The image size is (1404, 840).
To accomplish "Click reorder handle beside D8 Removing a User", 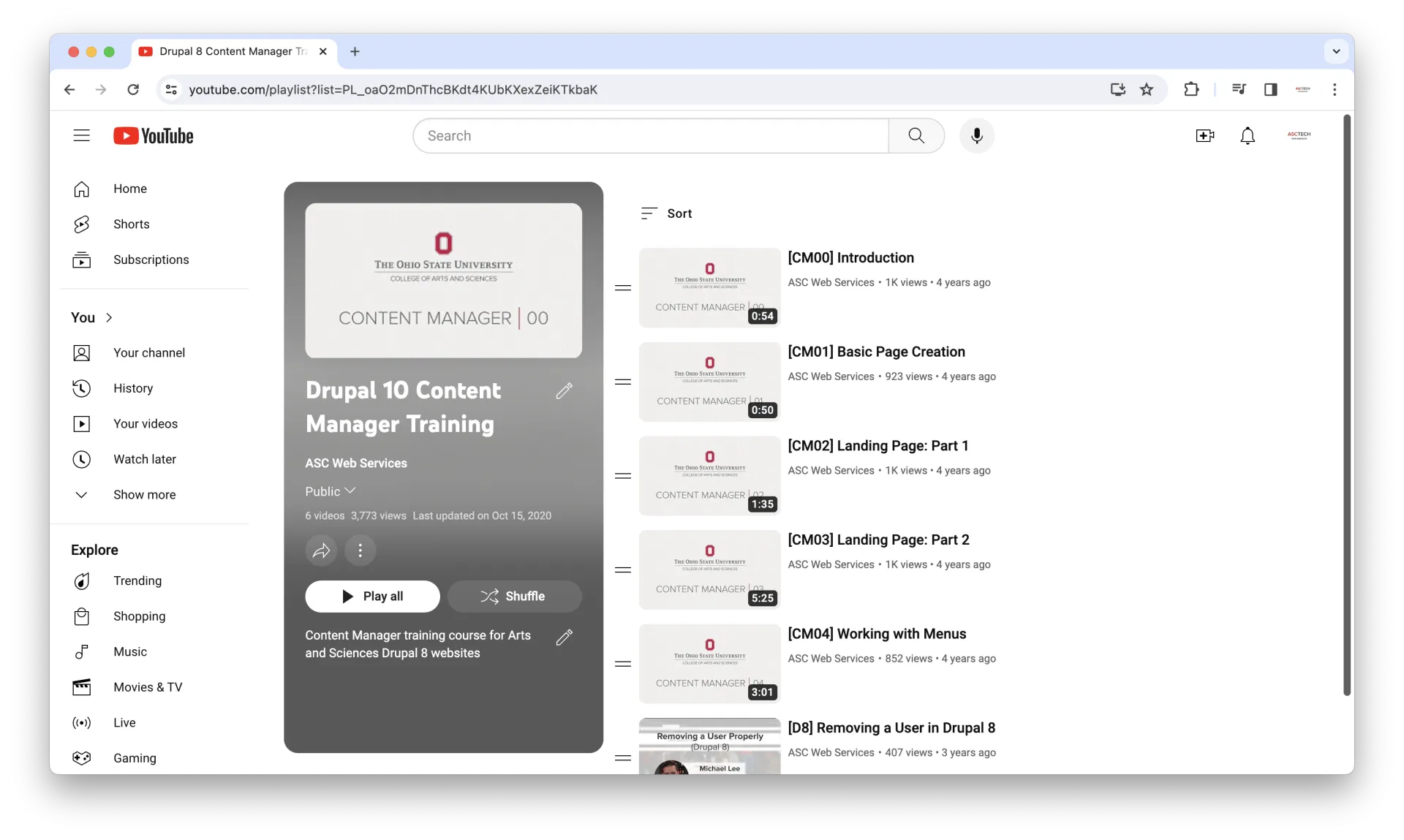I will (623, 758).
